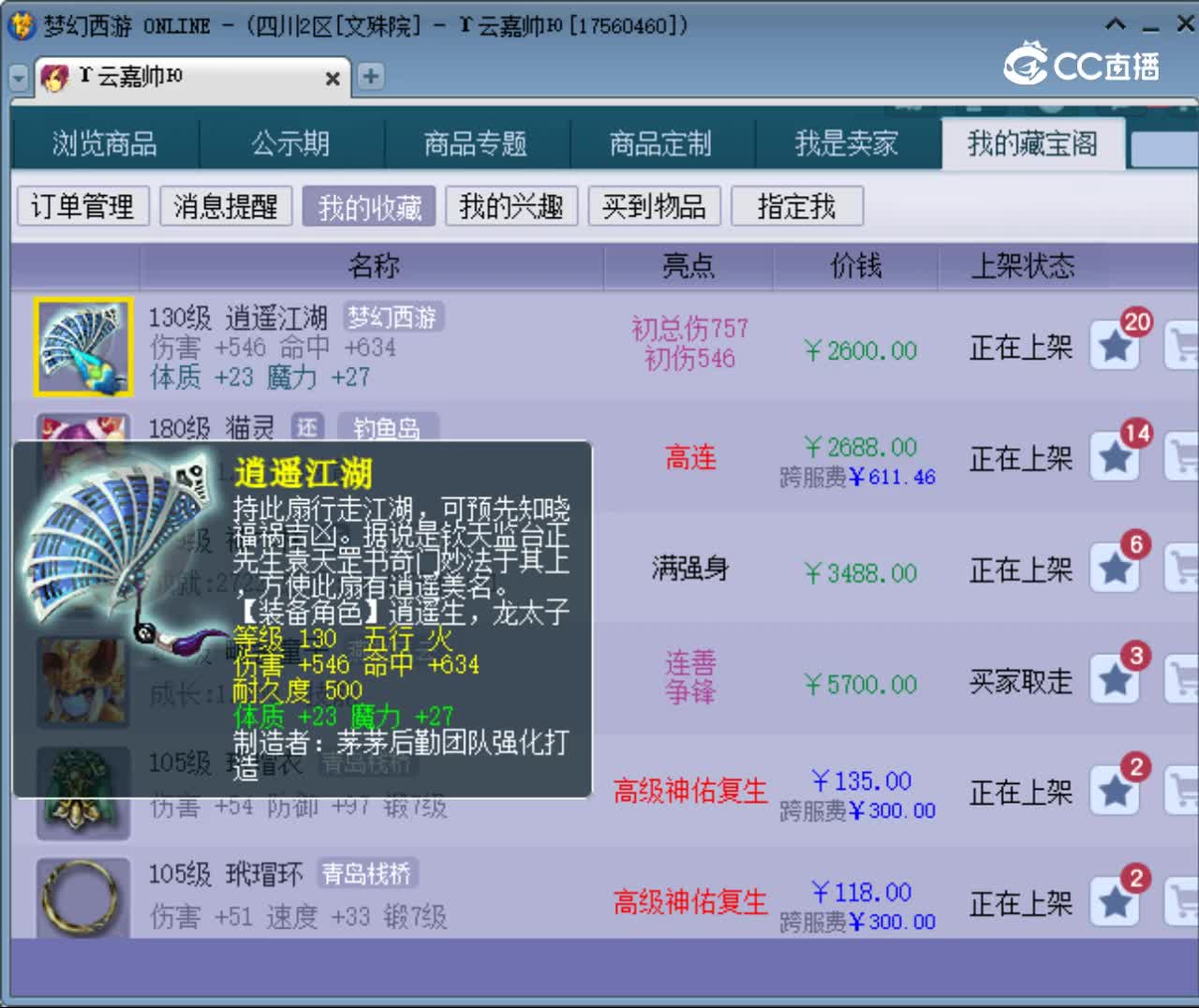Close the 云嘉帅 character tab
This screenshot has width=1199, height=1008.
point(332,79)
